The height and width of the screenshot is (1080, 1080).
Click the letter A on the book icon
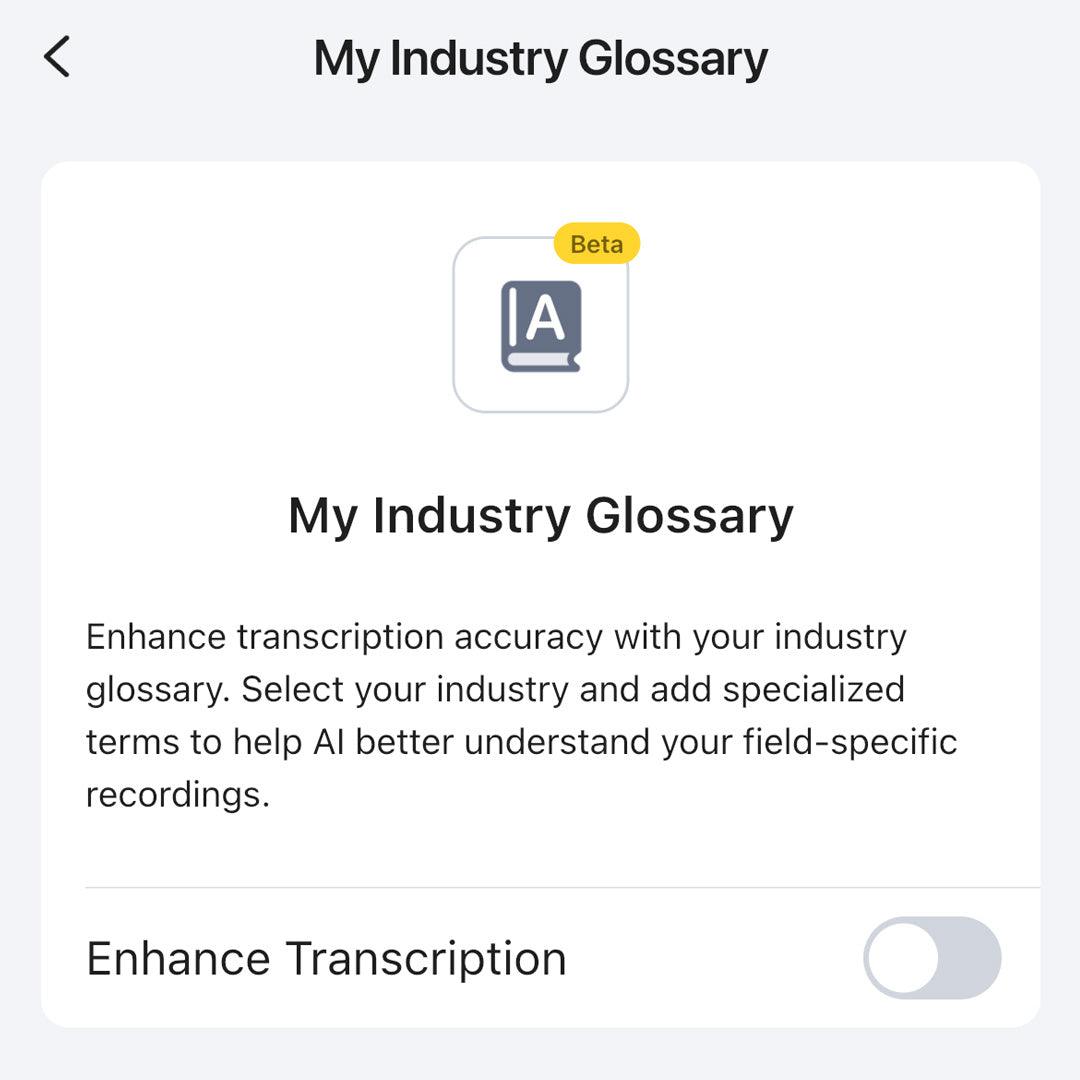click(x=546, y=319)
